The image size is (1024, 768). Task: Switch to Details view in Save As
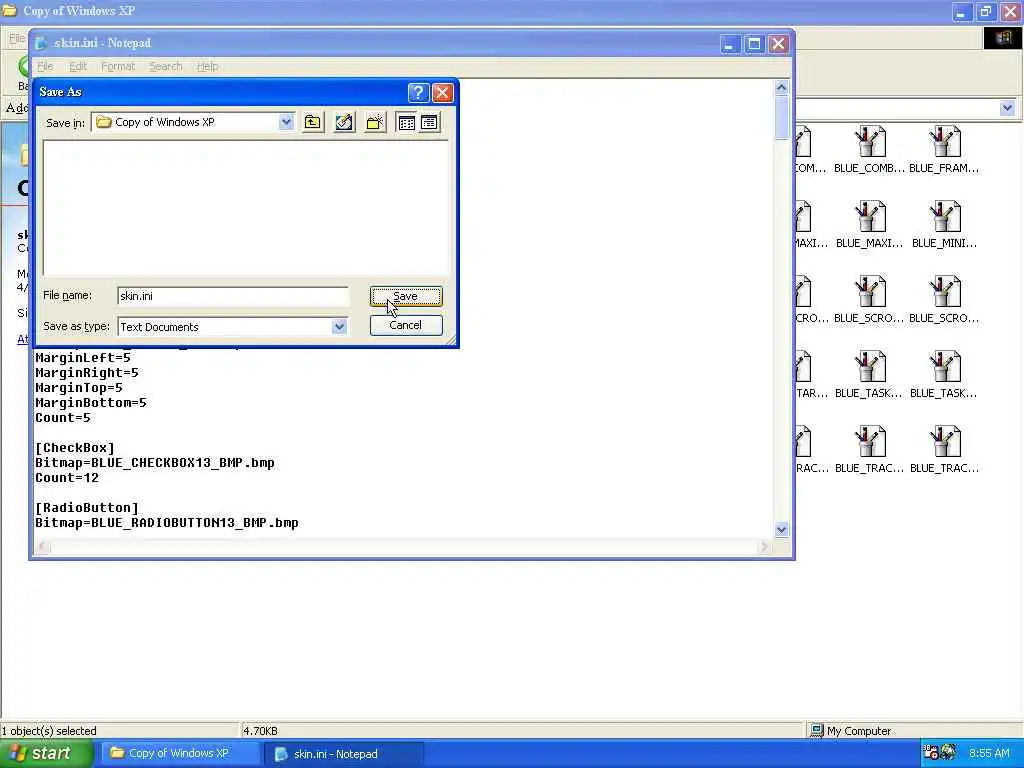pyautogui.click(x=429, y=122)
